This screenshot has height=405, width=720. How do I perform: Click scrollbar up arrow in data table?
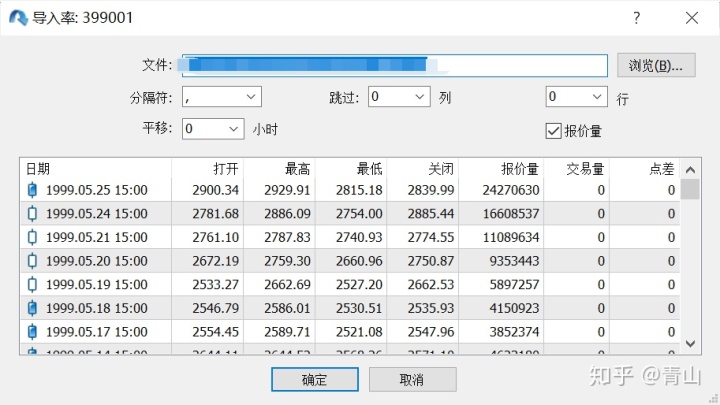tap(690, 169)
